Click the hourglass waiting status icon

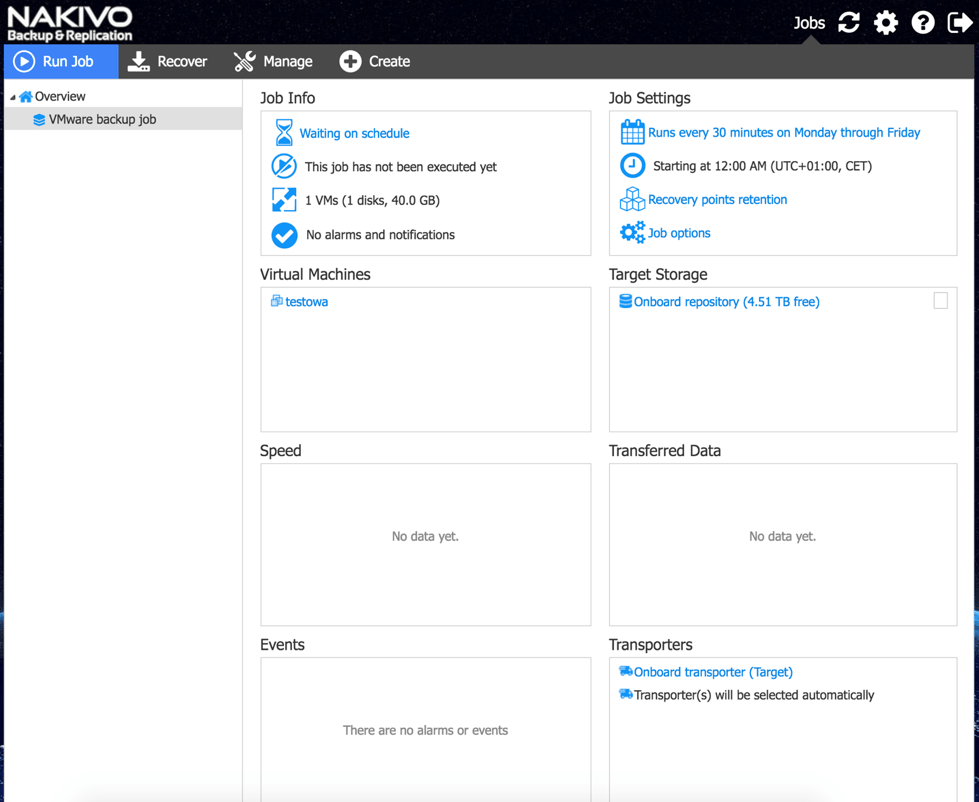[x=284, y=133]
